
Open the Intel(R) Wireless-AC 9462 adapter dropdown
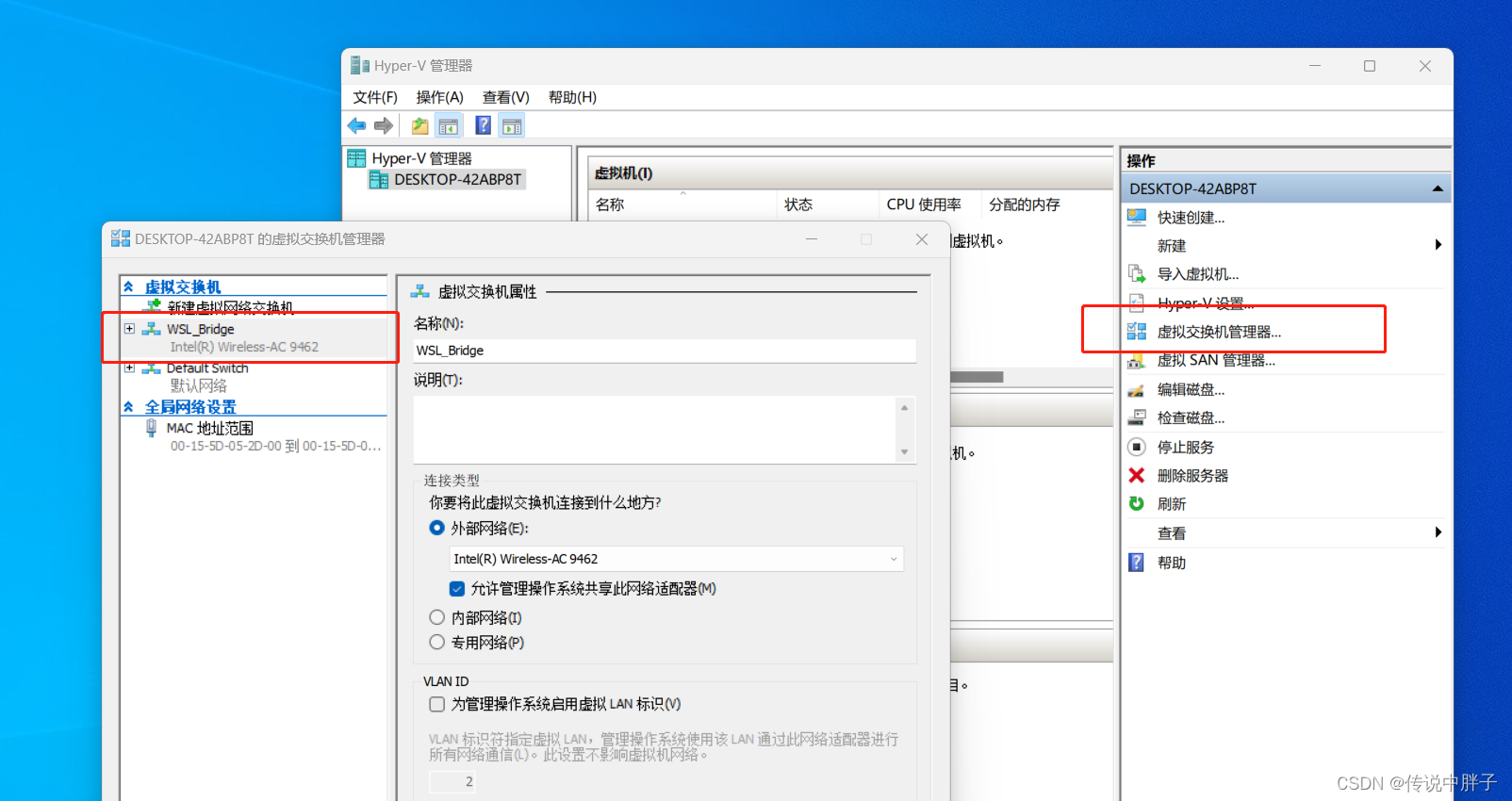point(676,559)
